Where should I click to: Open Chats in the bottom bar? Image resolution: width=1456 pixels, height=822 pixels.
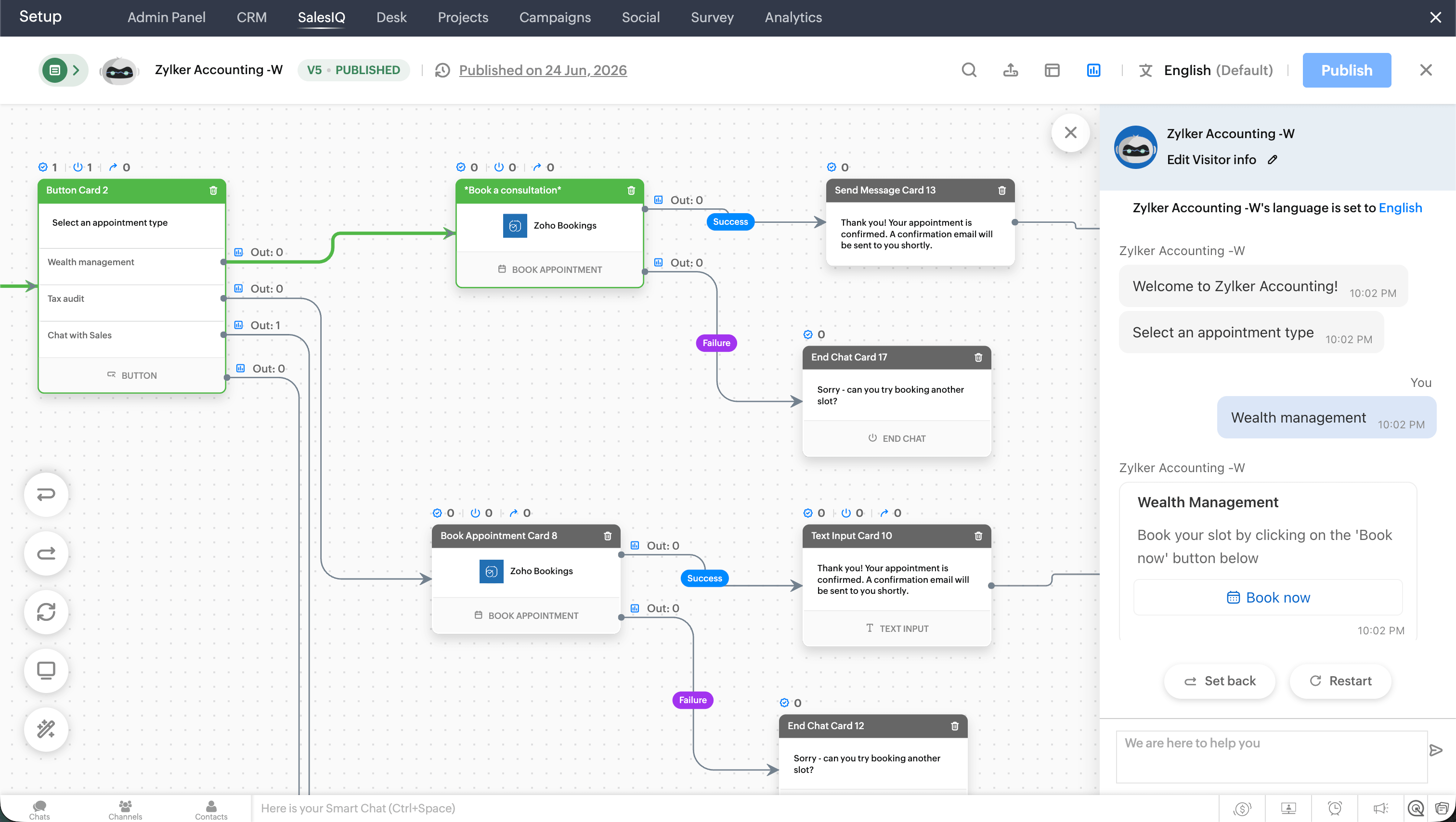(39, 809)
